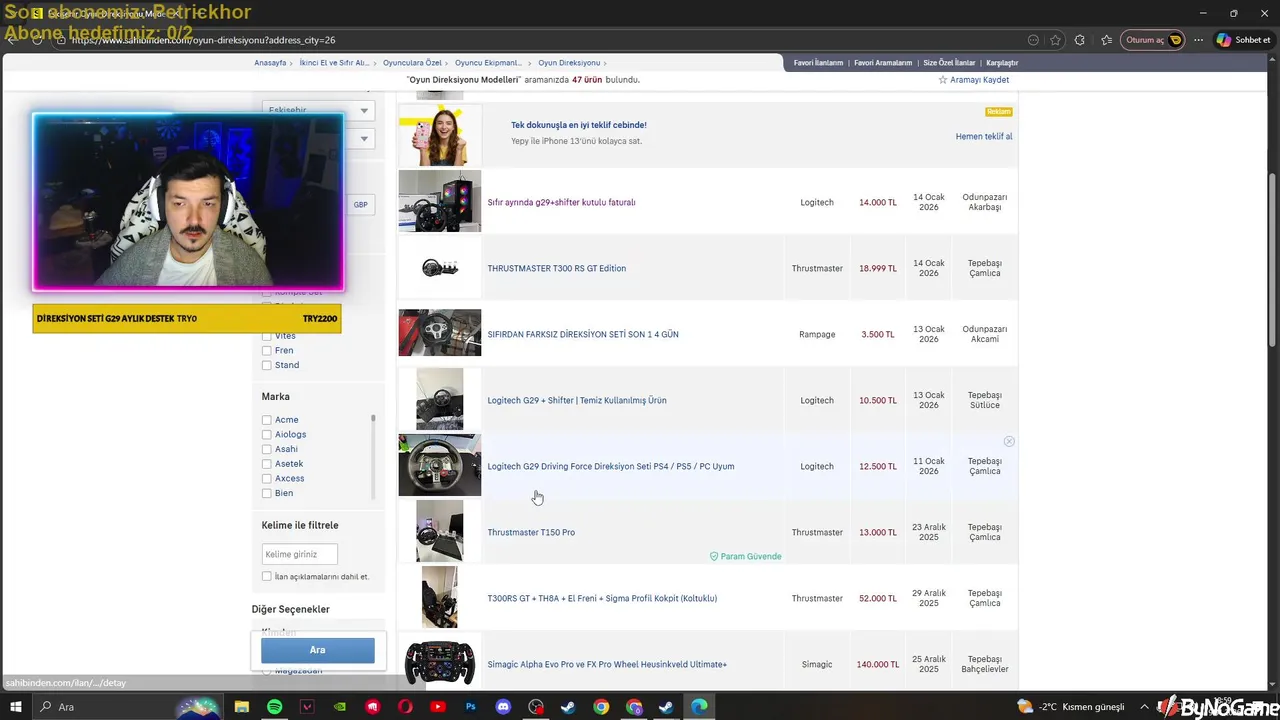Open Favori Aramalarım menu
The image size is (1280, 720).
click(x=883, y=63)
